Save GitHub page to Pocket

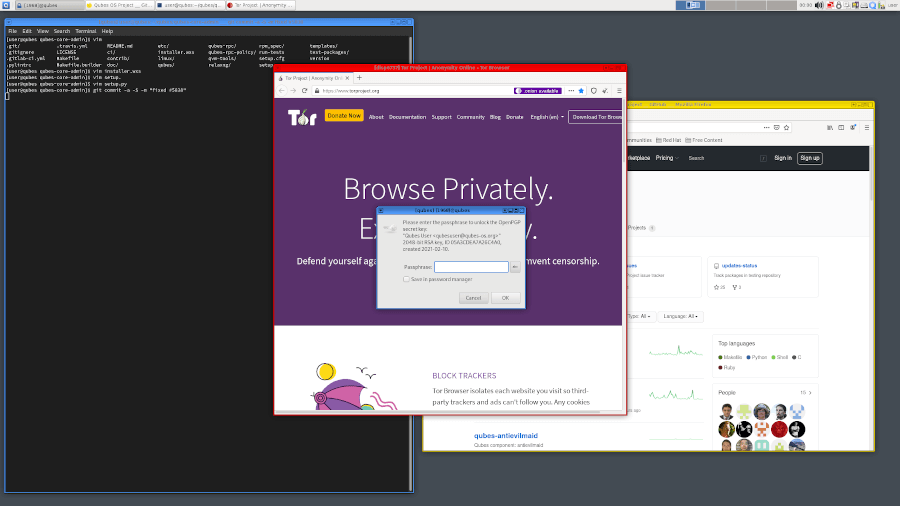pyautogui.click(x=777, y=127)
